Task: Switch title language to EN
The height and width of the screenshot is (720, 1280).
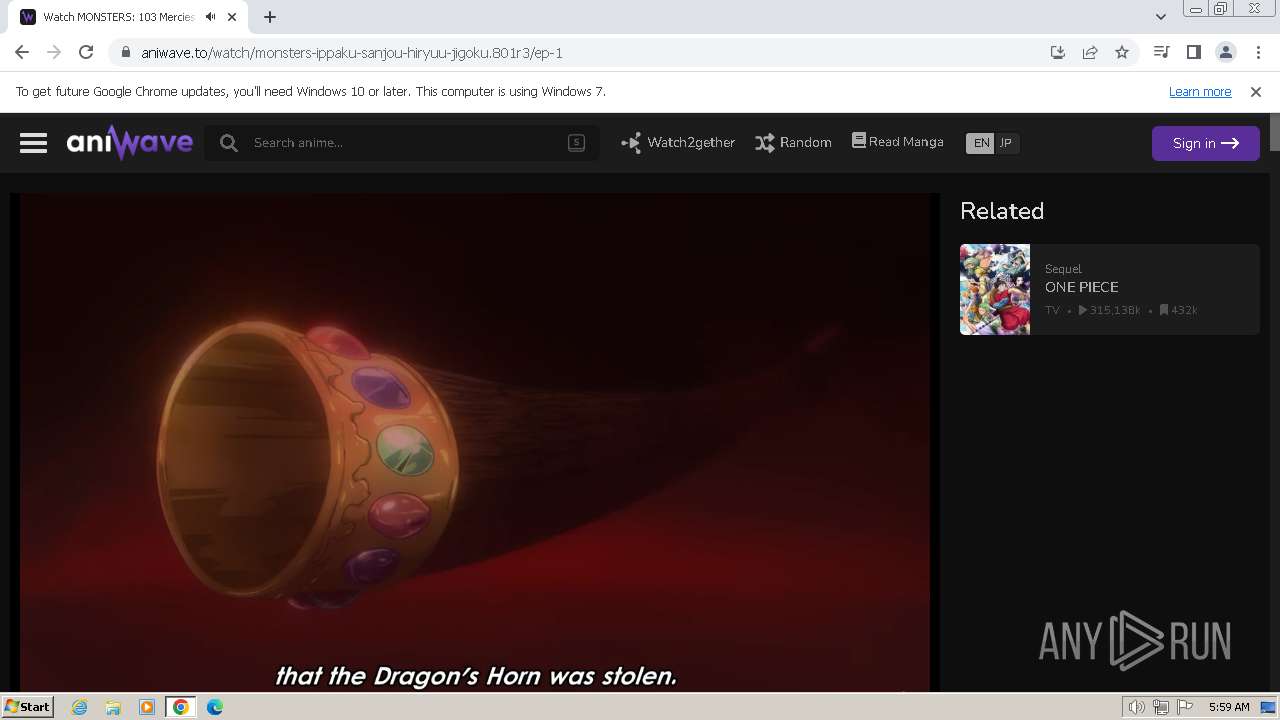Action: [x=981, y=143]
